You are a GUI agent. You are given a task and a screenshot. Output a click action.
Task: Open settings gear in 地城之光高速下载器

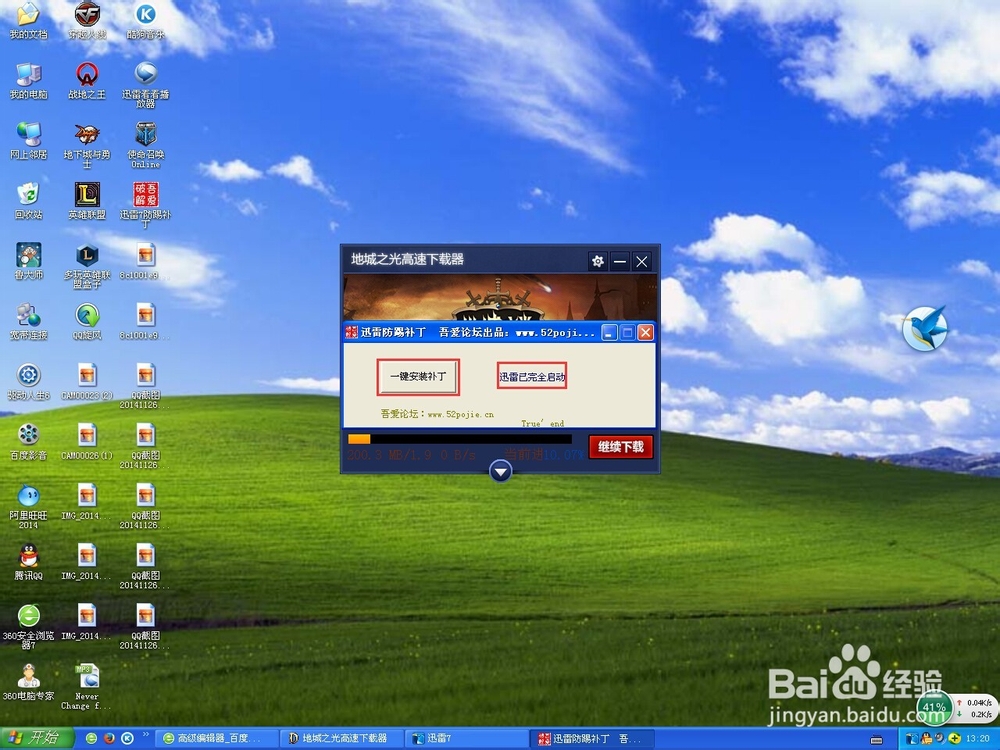click(598, 261)
